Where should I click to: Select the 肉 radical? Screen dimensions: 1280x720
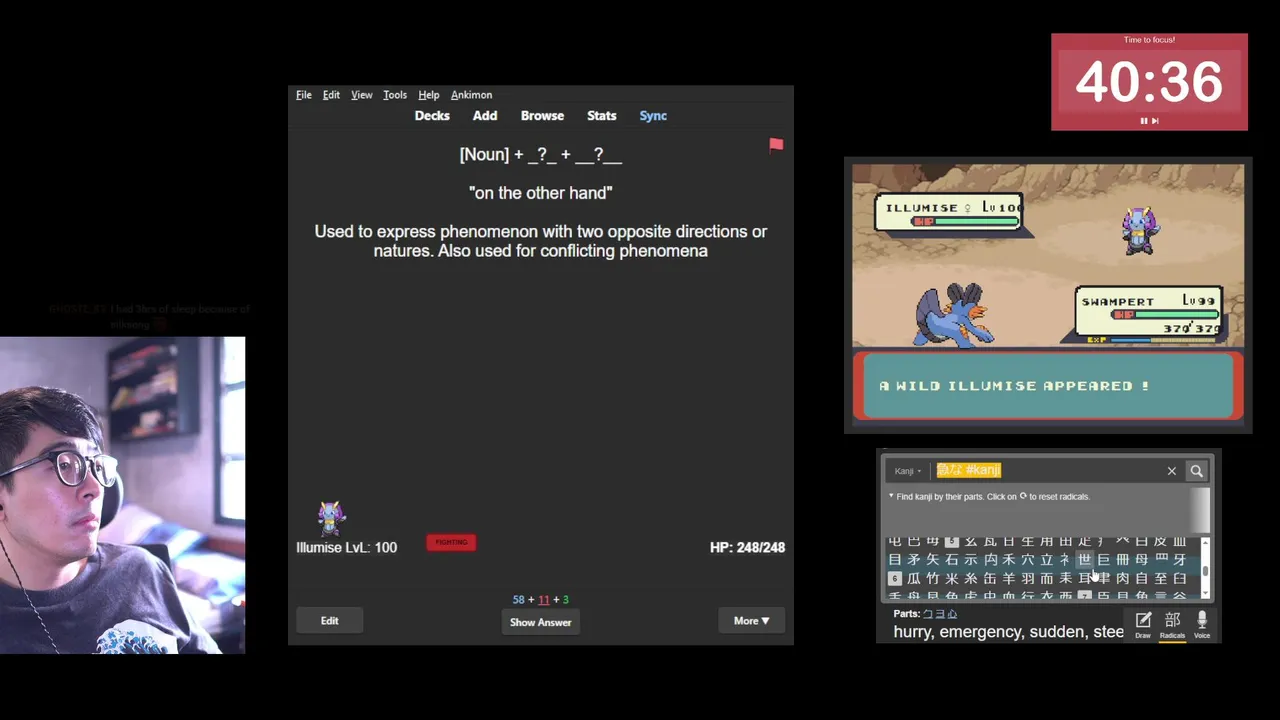click(x=1122, y=579)
